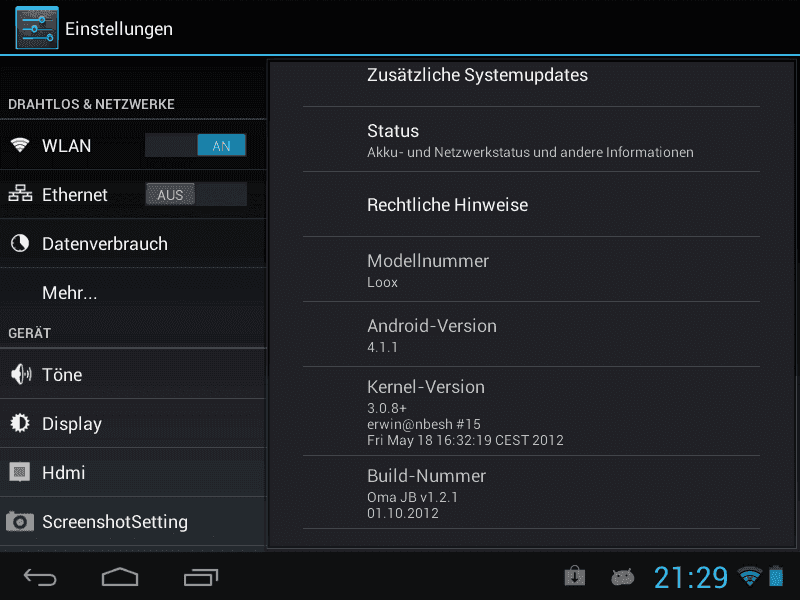Click the DRAHTLOS & NETZWERKE header
The width and height of the screenshot is (800, 600).
pyautogui.click(x=91, y=104)
